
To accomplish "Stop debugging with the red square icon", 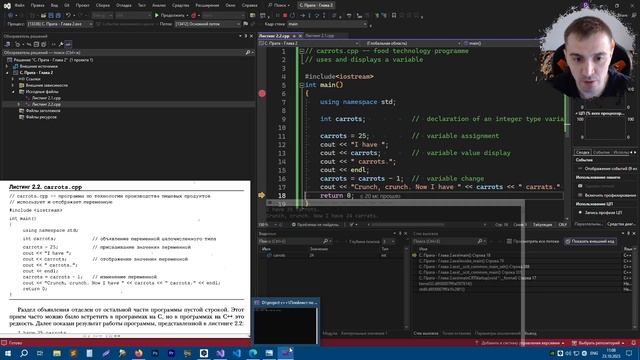I will (285, 16).
